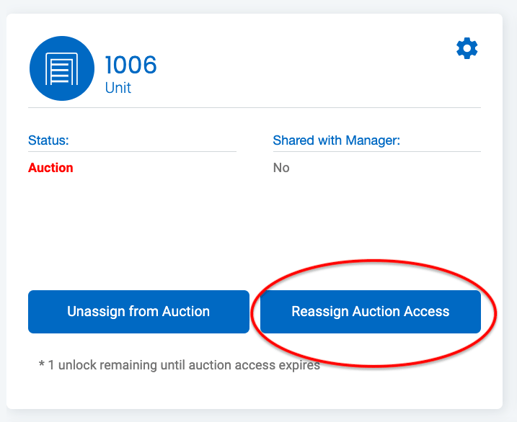Click the Reassign Auction Access button
This screenshot has height=422, width=517.
point(370,312)
